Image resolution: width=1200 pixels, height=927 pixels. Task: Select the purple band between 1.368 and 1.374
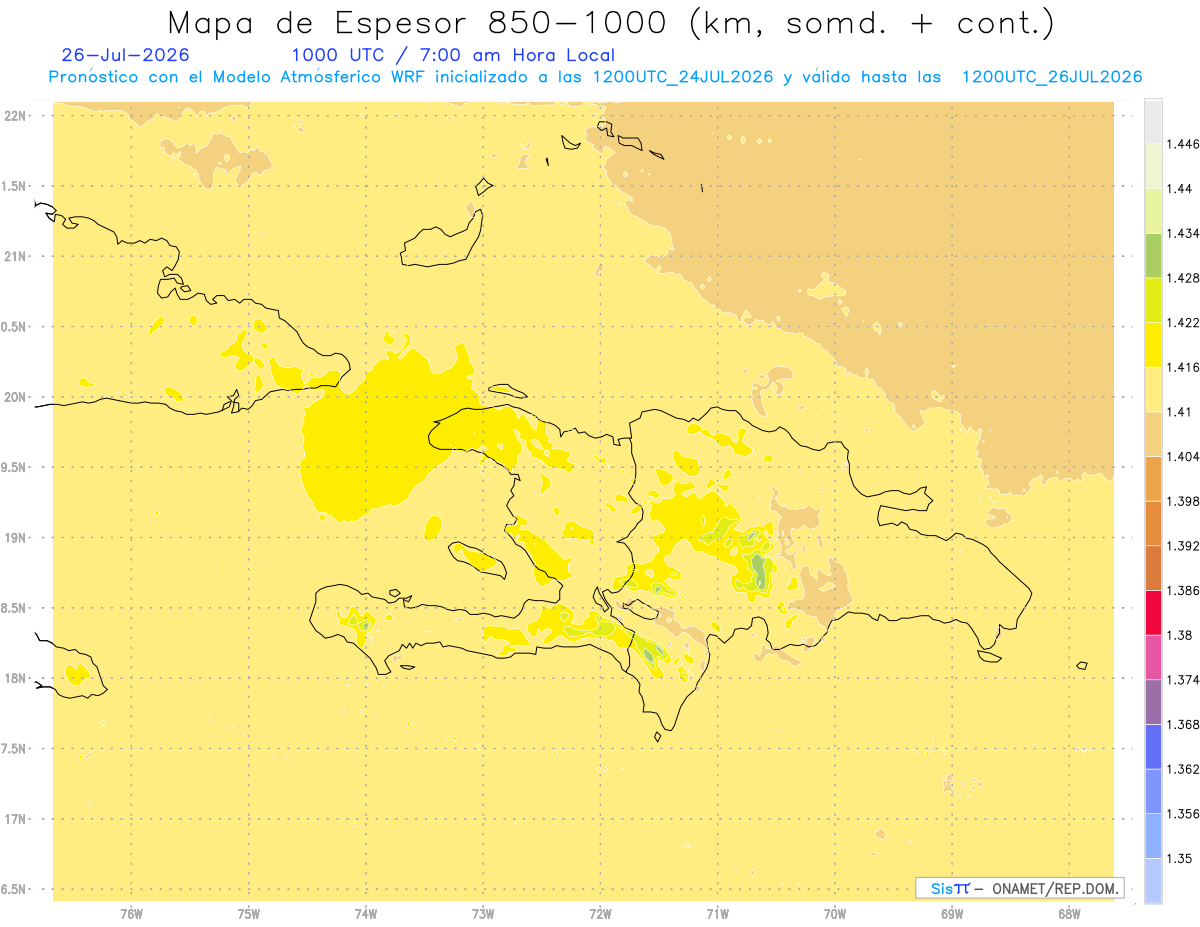[1153, 701]
